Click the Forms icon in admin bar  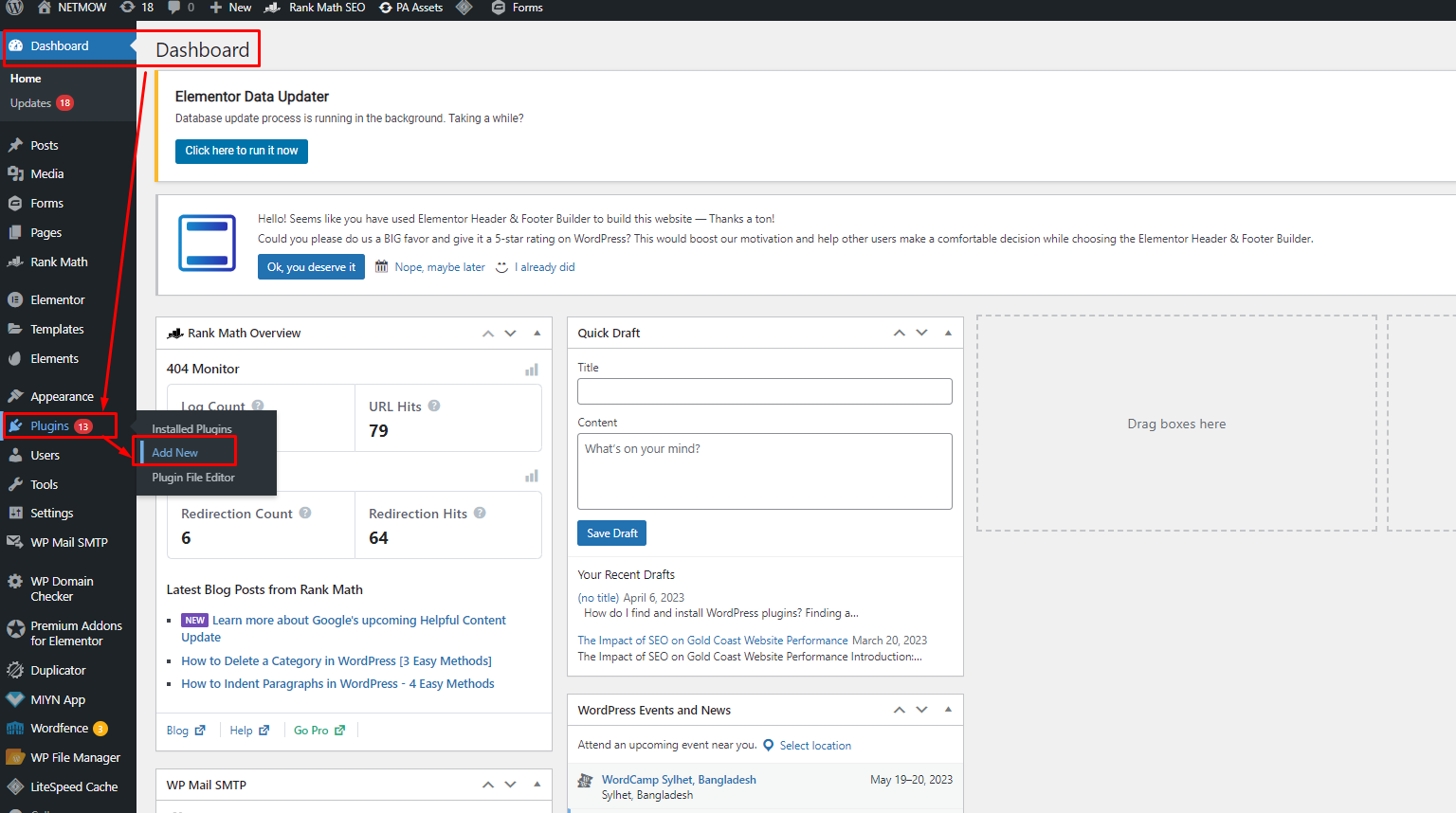[x=499, y=8]
